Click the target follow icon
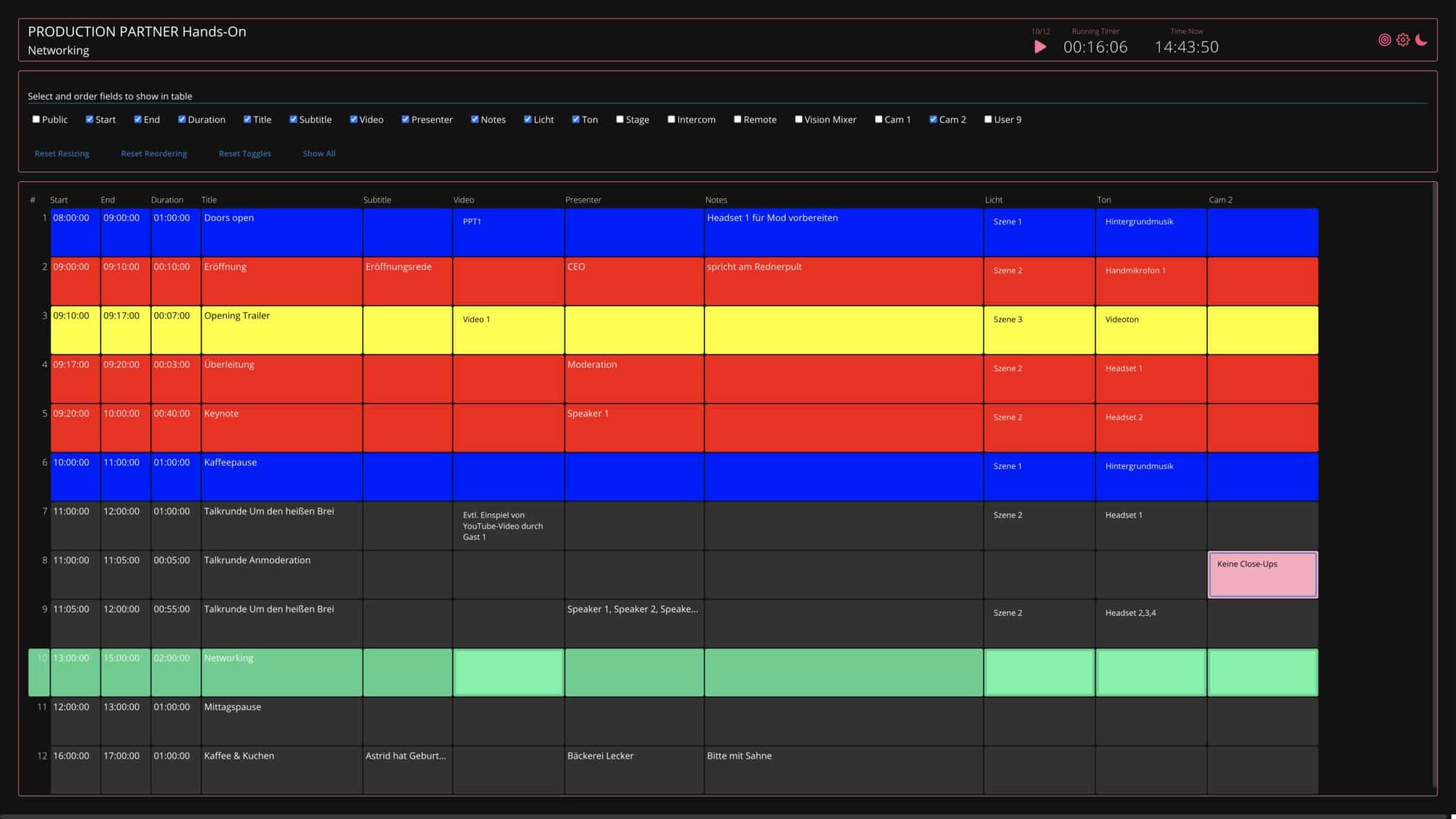The image size is (1456, 819). point(1384,40)
